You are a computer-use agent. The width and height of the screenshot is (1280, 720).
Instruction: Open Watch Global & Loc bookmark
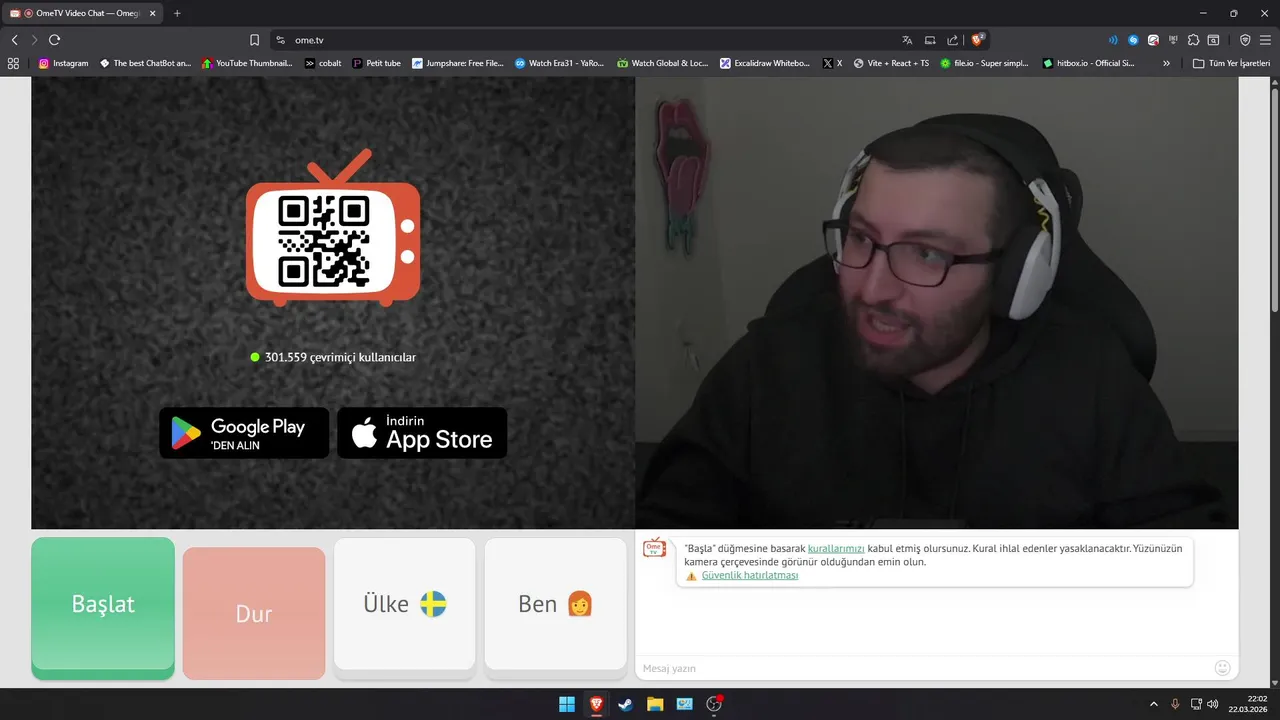pos(662,63)
